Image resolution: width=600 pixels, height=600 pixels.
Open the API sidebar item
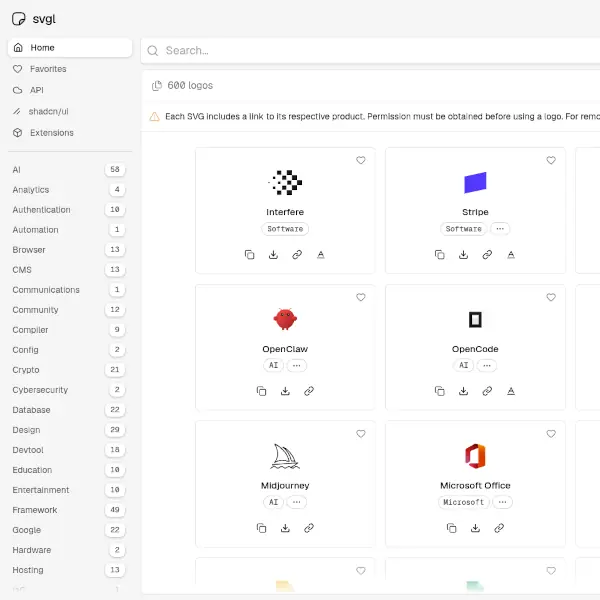point(70,90)
